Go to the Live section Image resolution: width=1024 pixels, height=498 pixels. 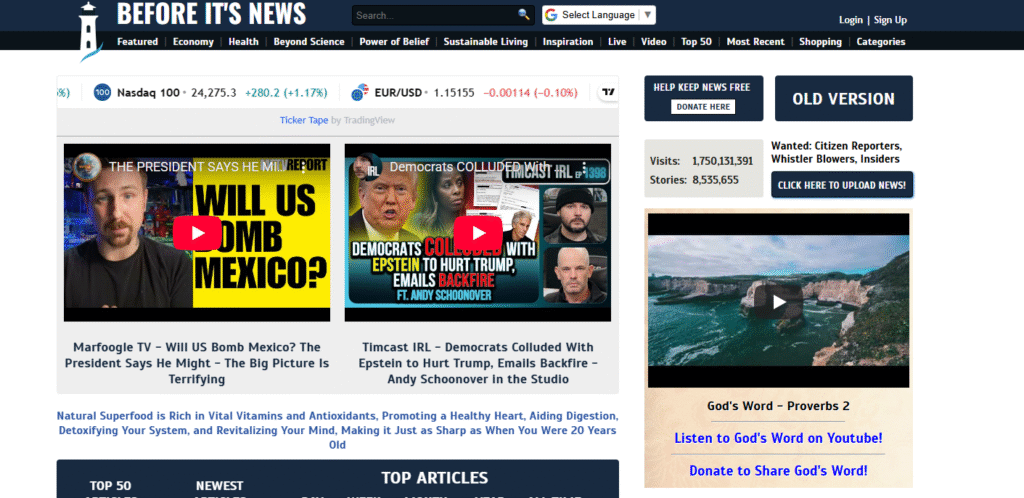pos(617,42)
